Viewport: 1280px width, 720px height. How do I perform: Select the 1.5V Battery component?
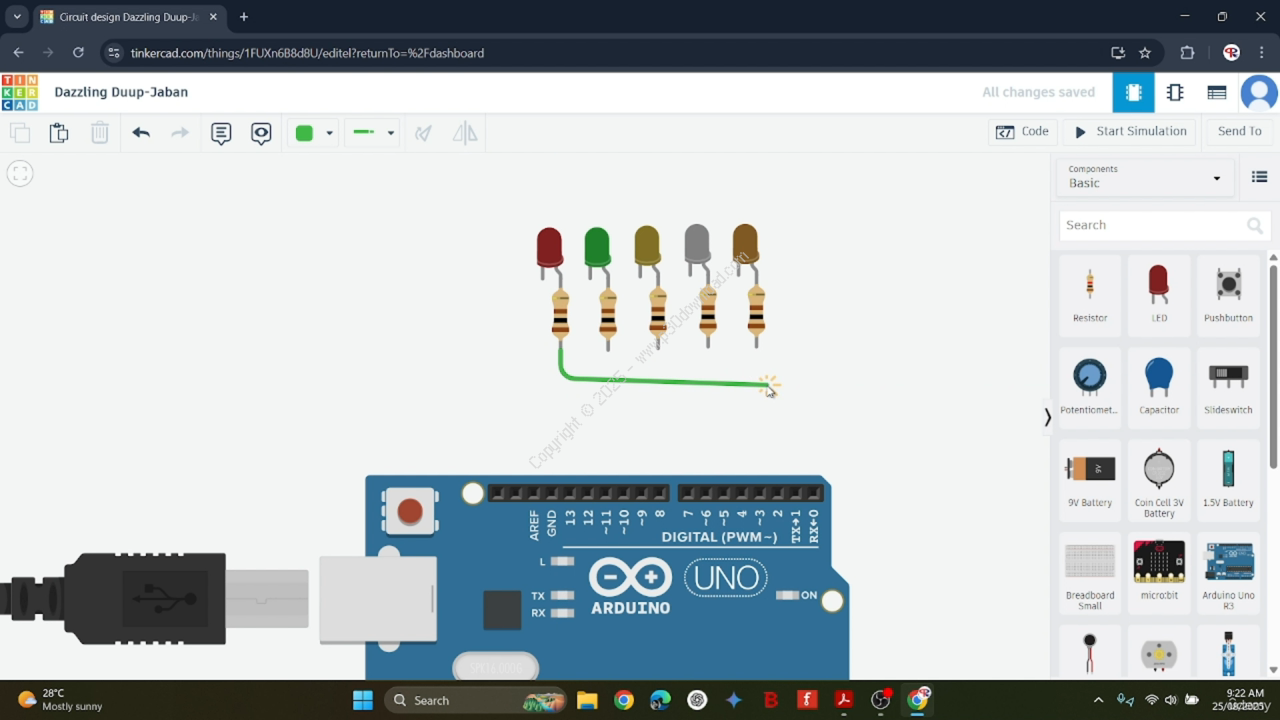[x=1228, y=479]
